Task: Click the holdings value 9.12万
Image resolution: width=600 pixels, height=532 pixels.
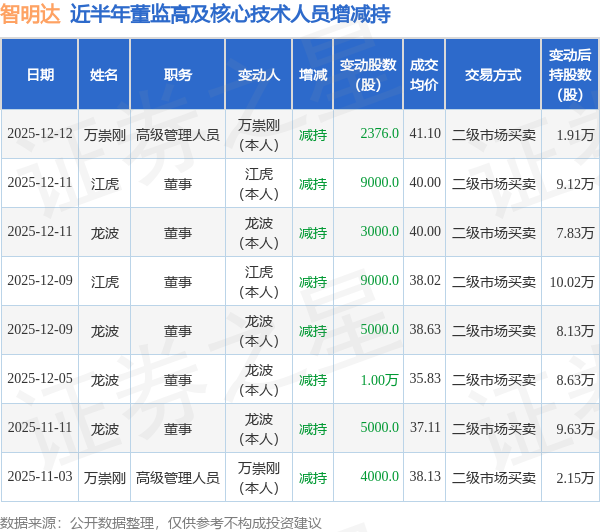Action: tap(575, 184)
